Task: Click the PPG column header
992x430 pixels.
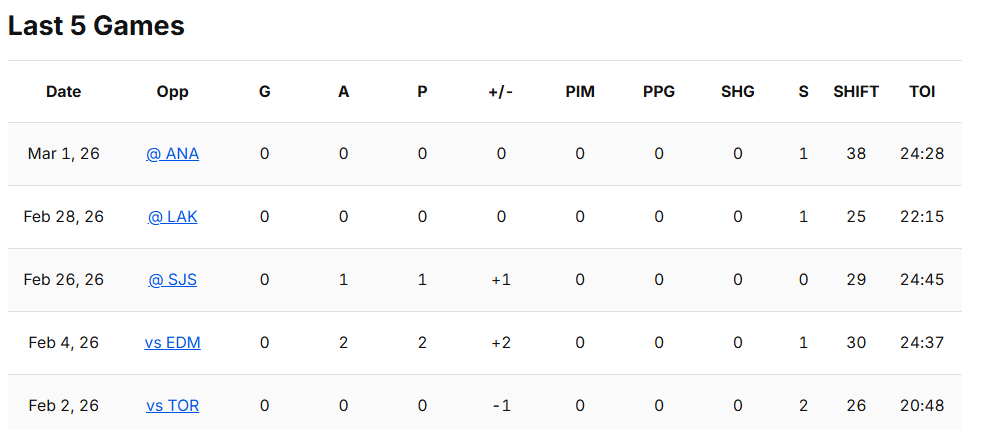Action: pyautogui.click(x=659, y=92)
